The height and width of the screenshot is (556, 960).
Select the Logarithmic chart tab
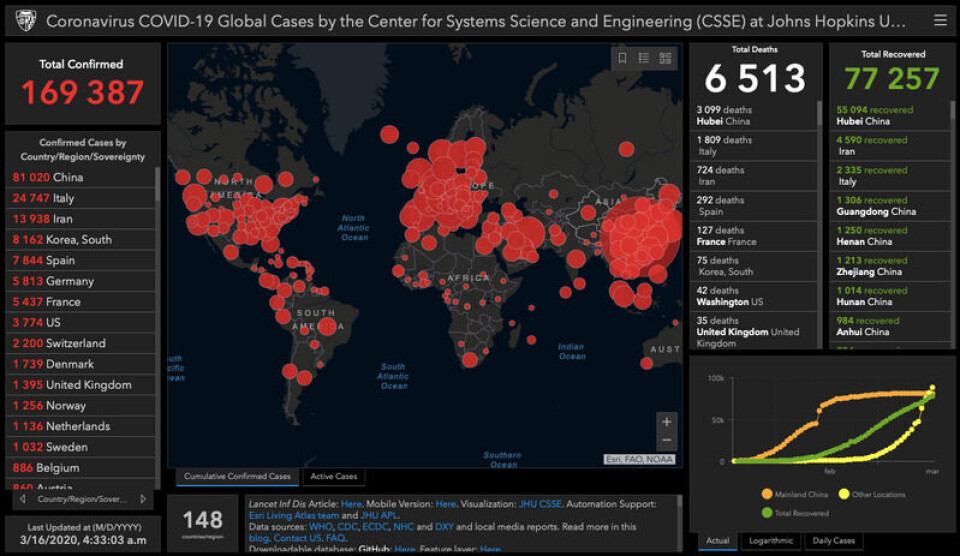click(773, 541)
